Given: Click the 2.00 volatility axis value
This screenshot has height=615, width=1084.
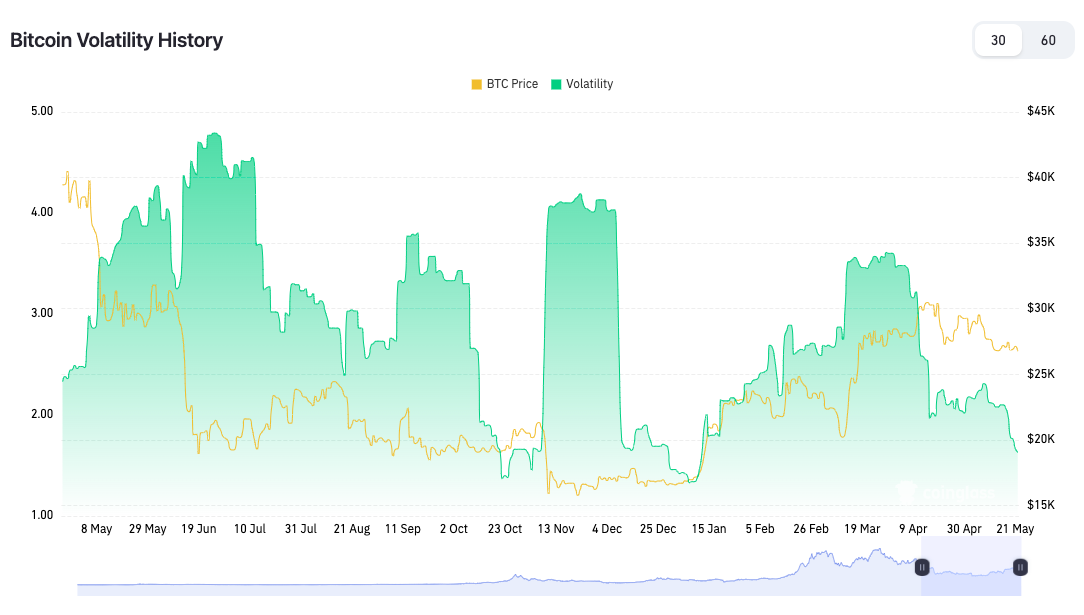Looking at the screenshot, I should tap(41, 414).
